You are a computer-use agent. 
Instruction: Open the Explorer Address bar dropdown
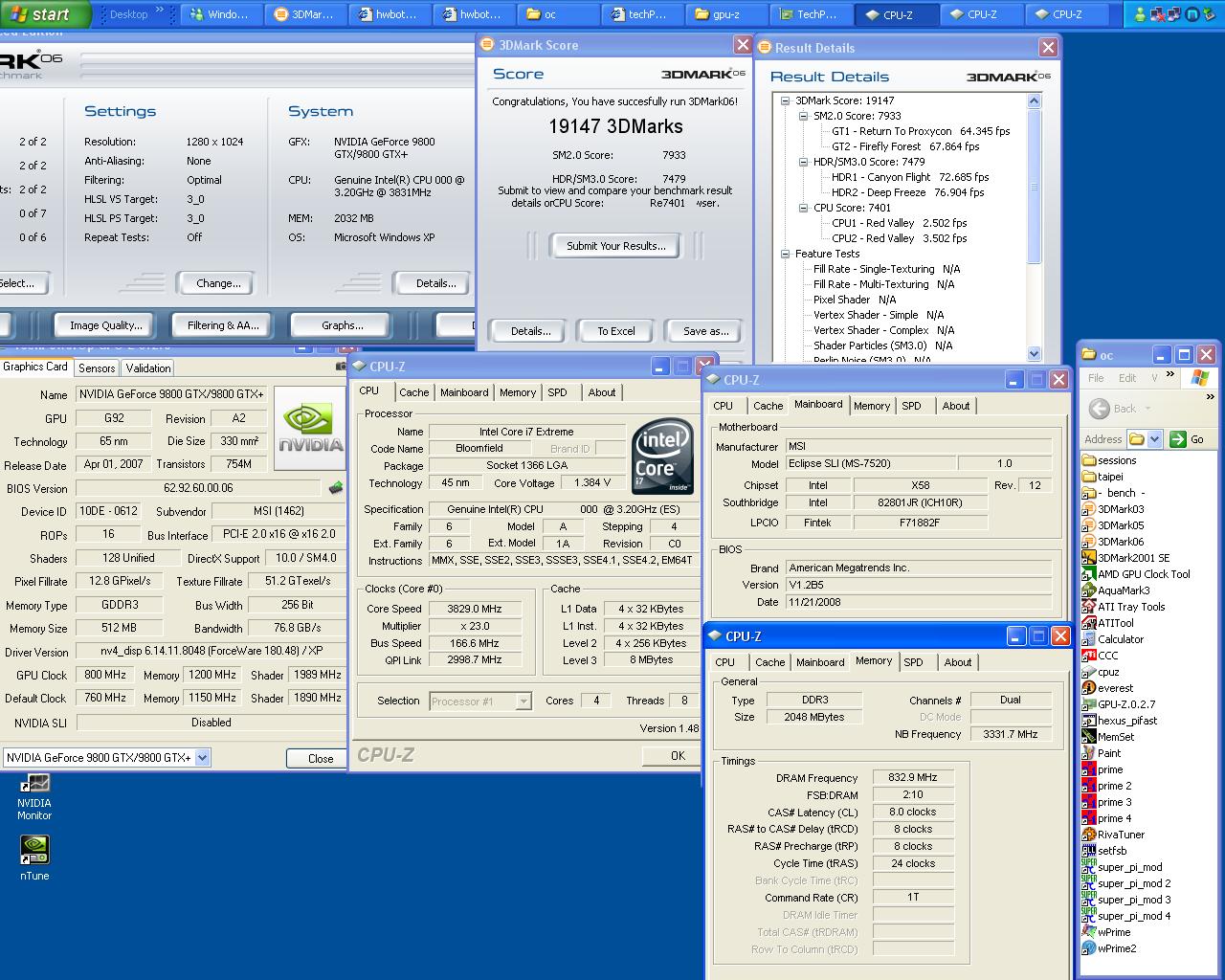pos(1154,439)
